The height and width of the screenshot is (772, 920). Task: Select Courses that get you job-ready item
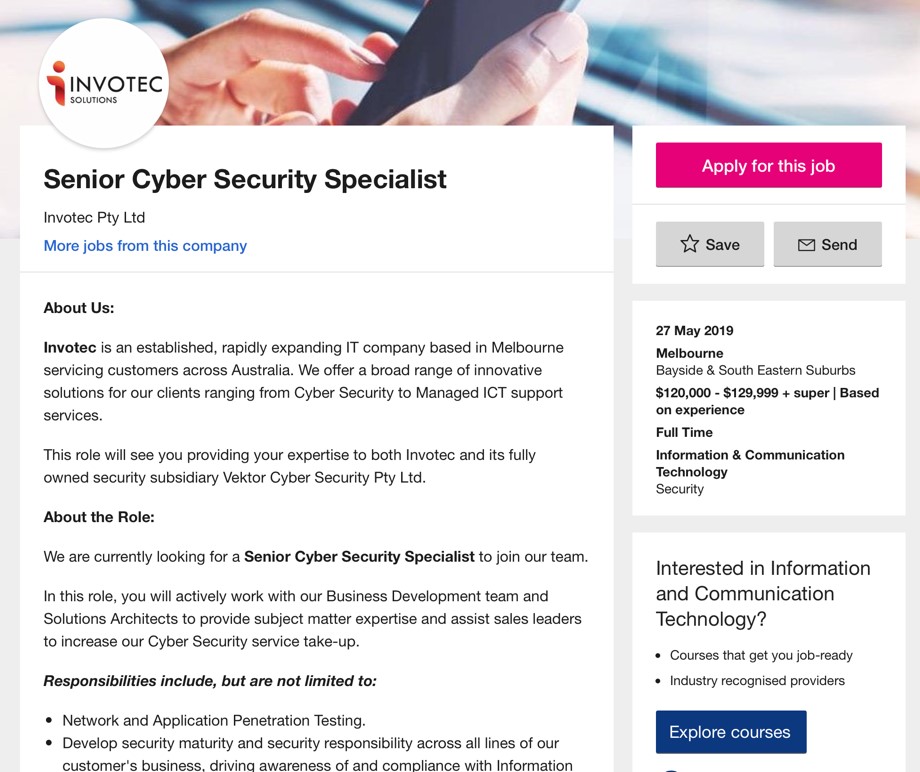(x=761, y=655)
